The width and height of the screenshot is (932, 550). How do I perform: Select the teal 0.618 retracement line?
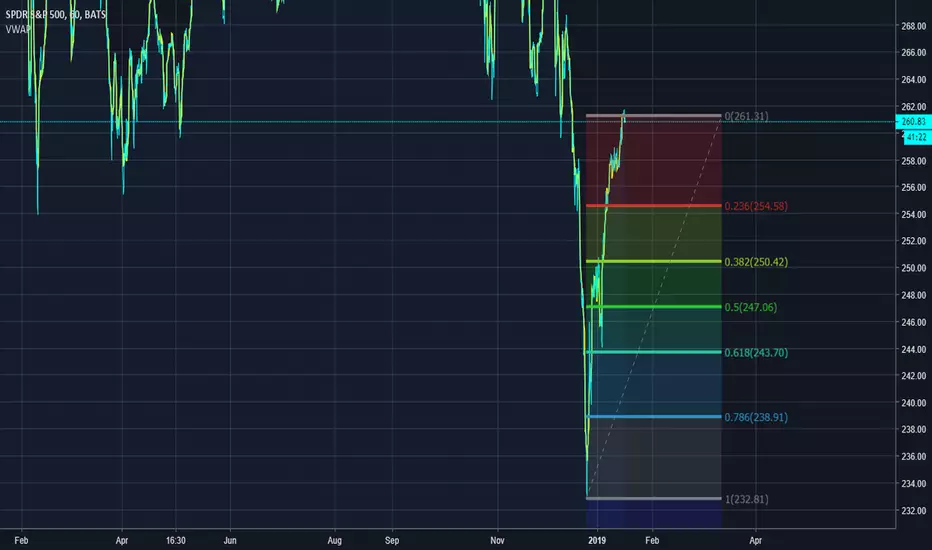(653, 352)
